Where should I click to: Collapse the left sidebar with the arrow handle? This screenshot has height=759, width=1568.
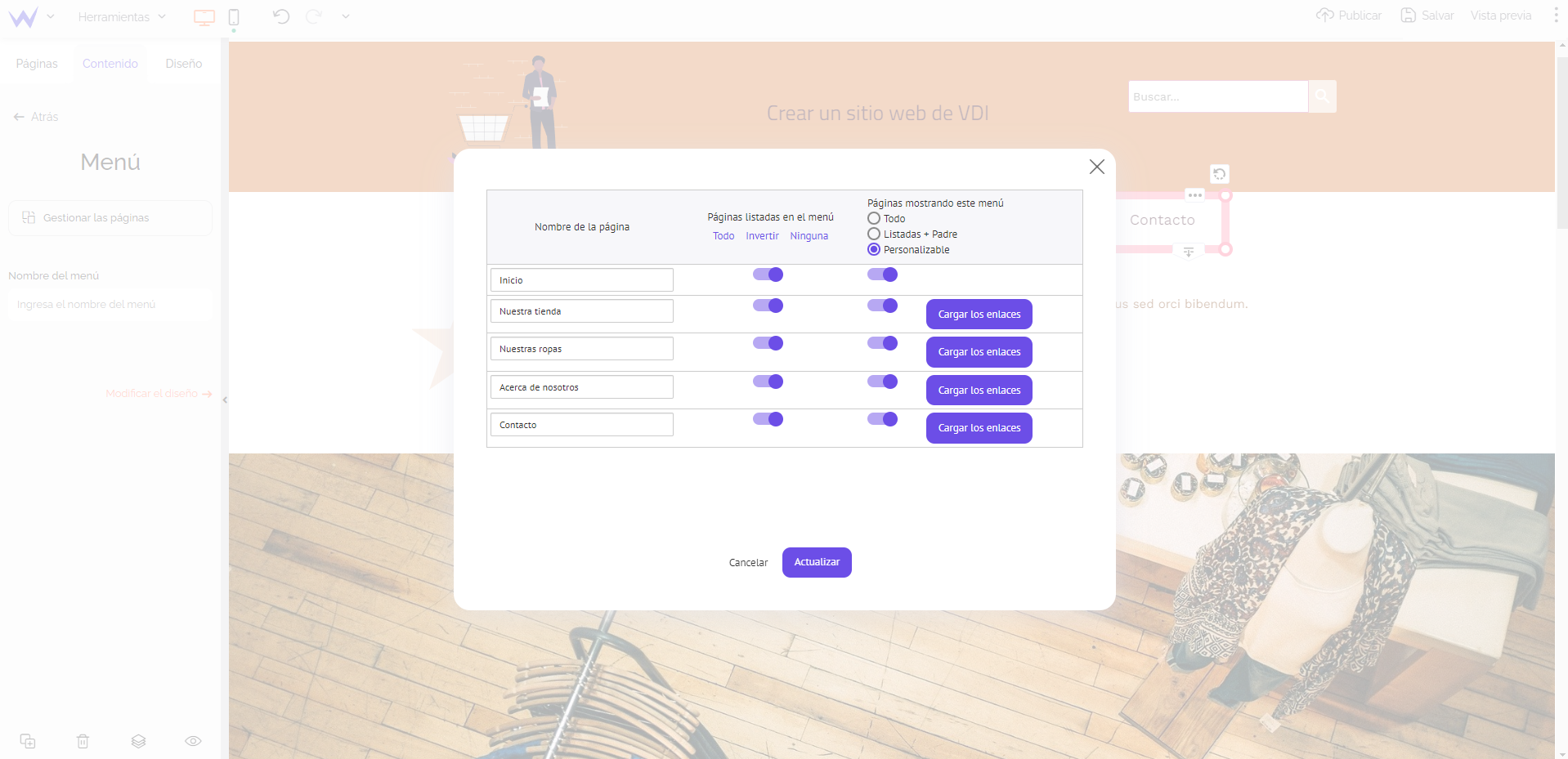225,400
